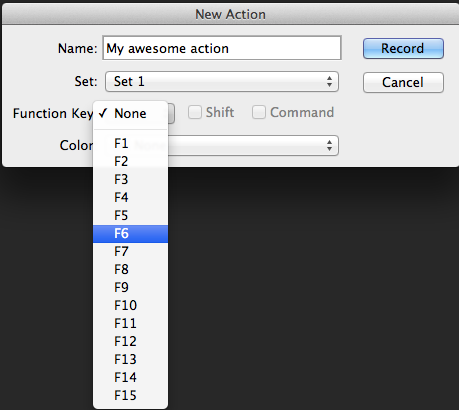The height and width of the screenshot is (410, 459).
Task: Pick F3 as the function key
Action: pyautogui.click(x=130, y=180)
